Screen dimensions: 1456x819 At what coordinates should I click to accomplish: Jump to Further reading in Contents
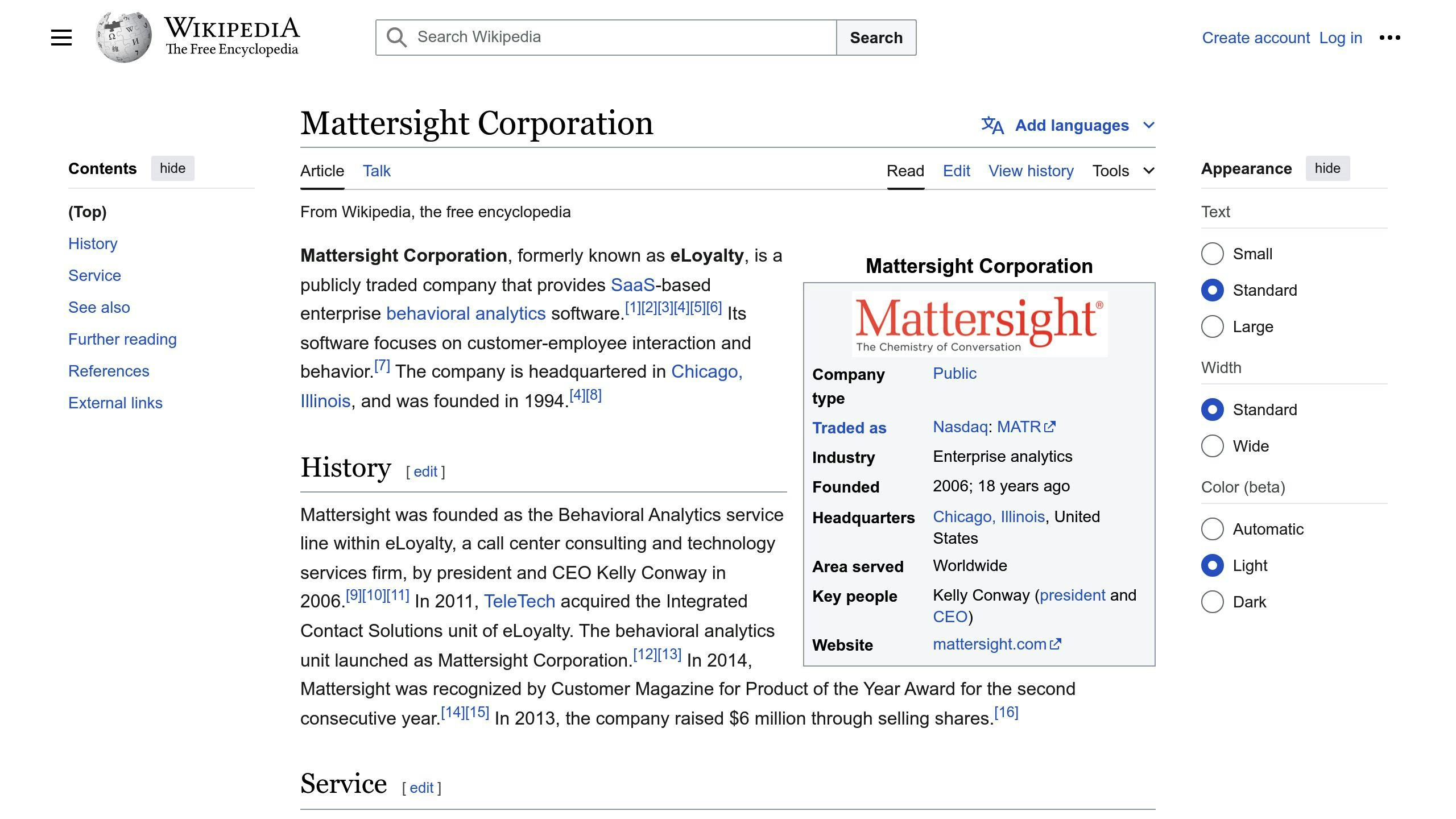(122, 339)
